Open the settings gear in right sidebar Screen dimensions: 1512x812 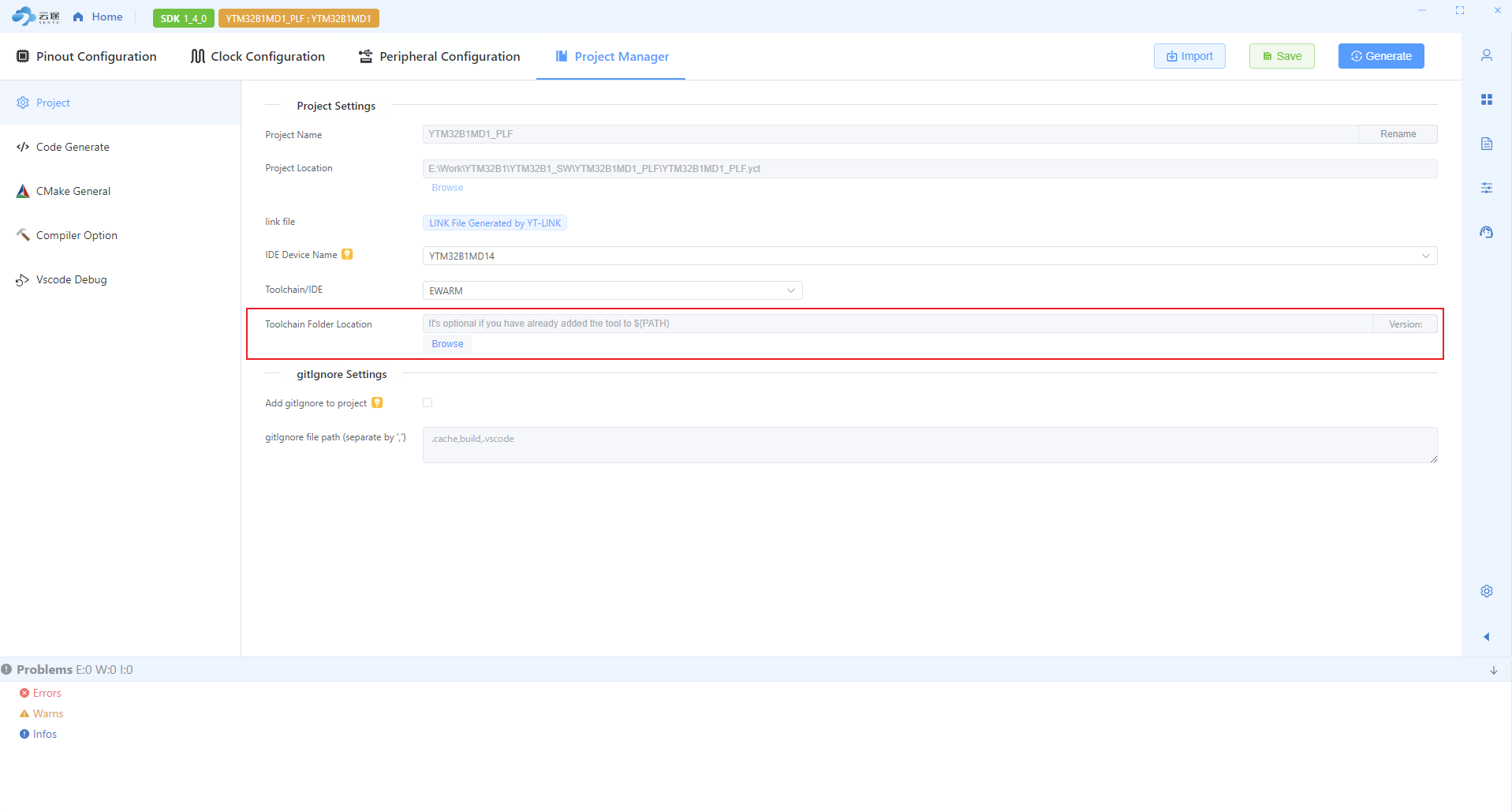(1486, 591)
